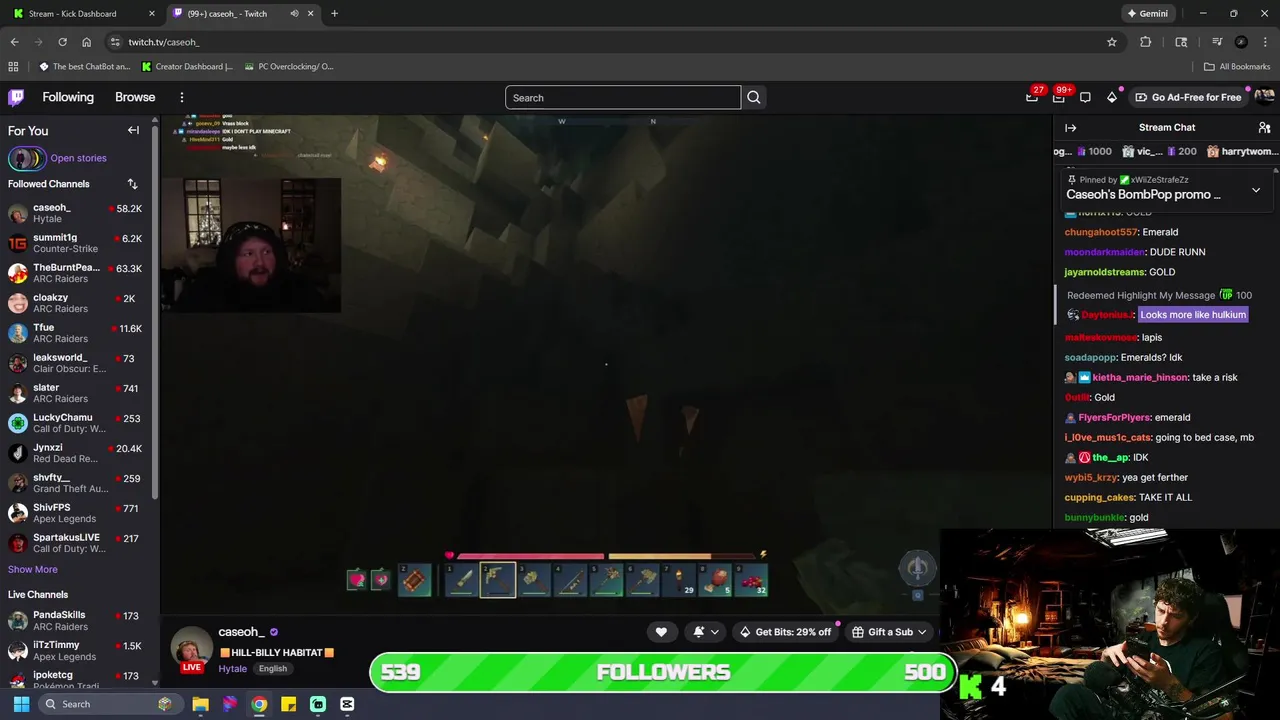The height and width of the screenshot is (720, 1280).
Task: Sort Followed Channels using the arrows icon
Action: click(132, 184)
